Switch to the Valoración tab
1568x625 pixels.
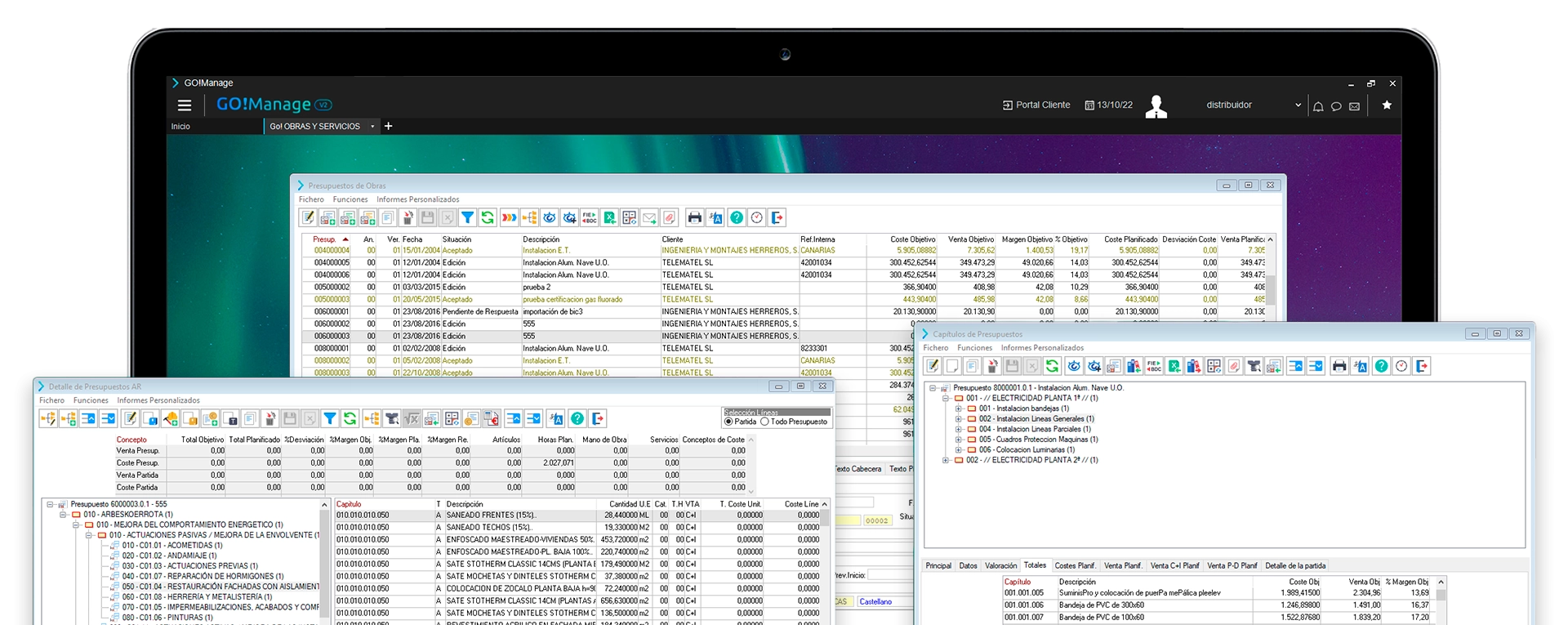tap(1001, 565)
